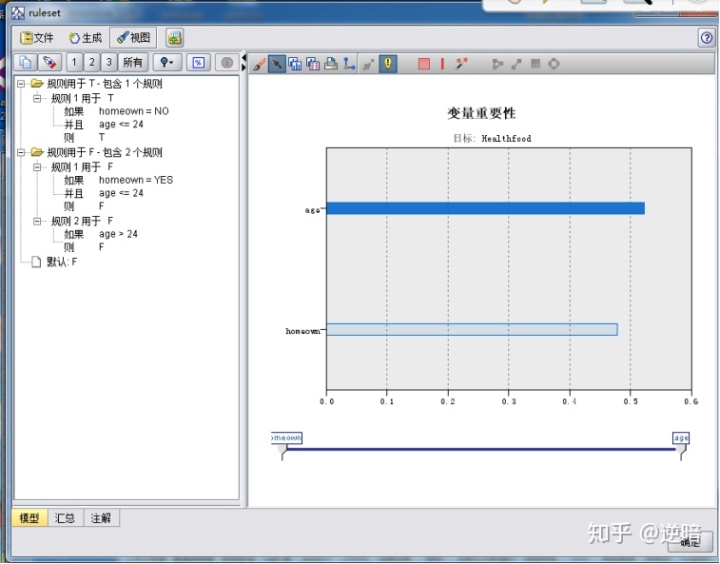The height and width of the screenshot is (564, 720).
Task: Toggle the yellow lightbulb tooltip button
Action: click(x=388, y=64)
